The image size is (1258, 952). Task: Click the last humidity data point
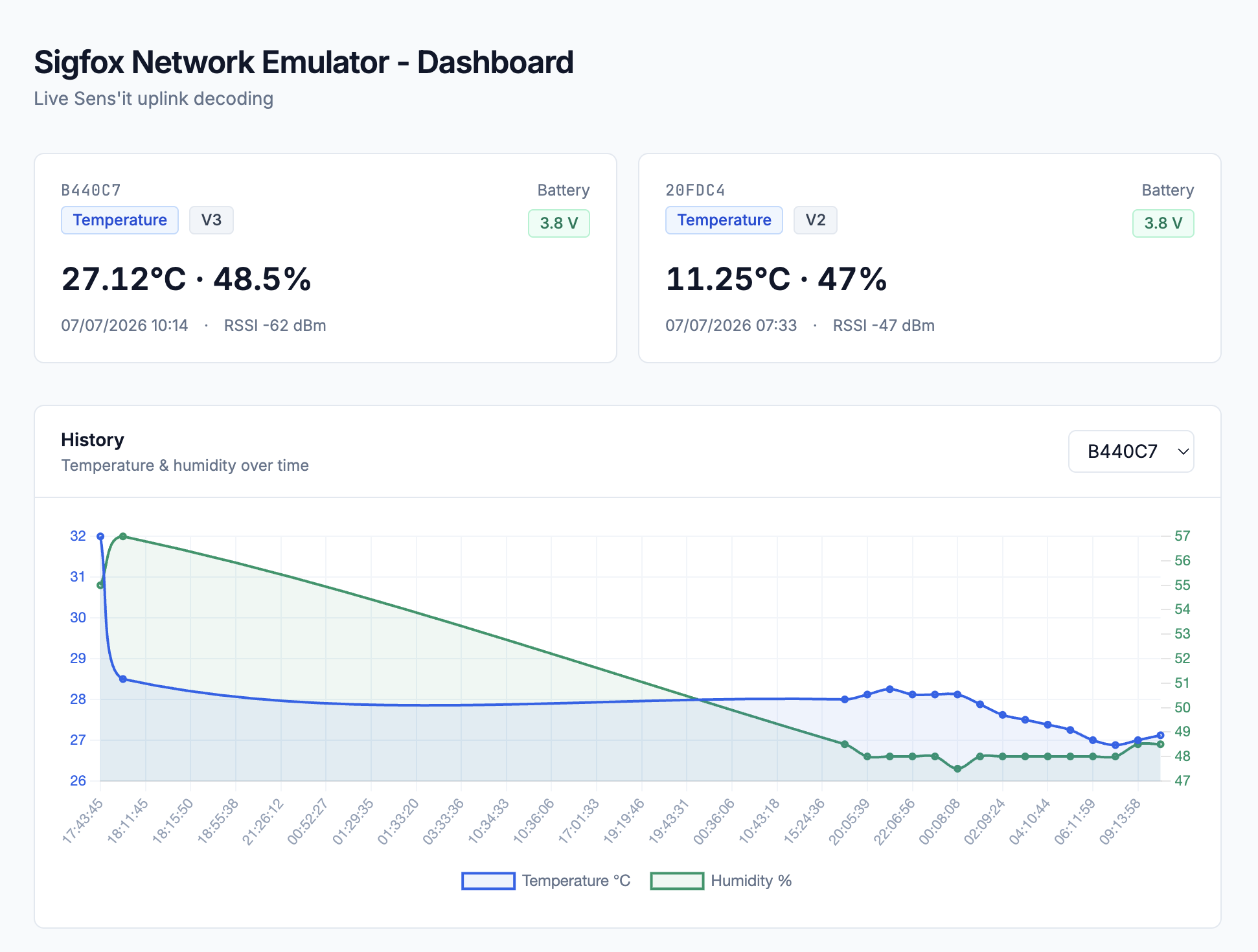pyautogui.click(x=1161, y=745)
